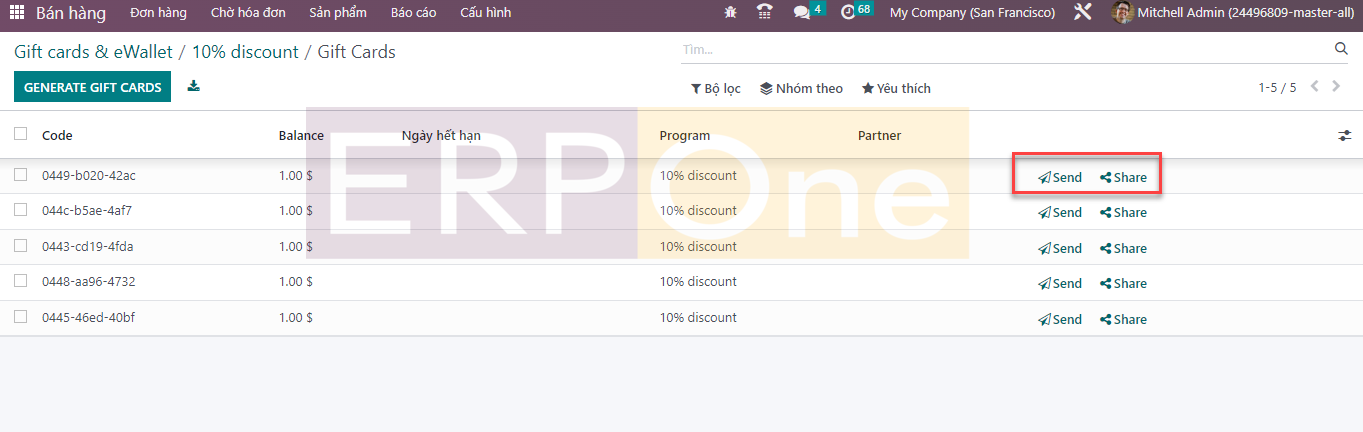Viewport: 1363px width, 432px height.
Task: Click the debug bug icon
Action: (730, 13)
